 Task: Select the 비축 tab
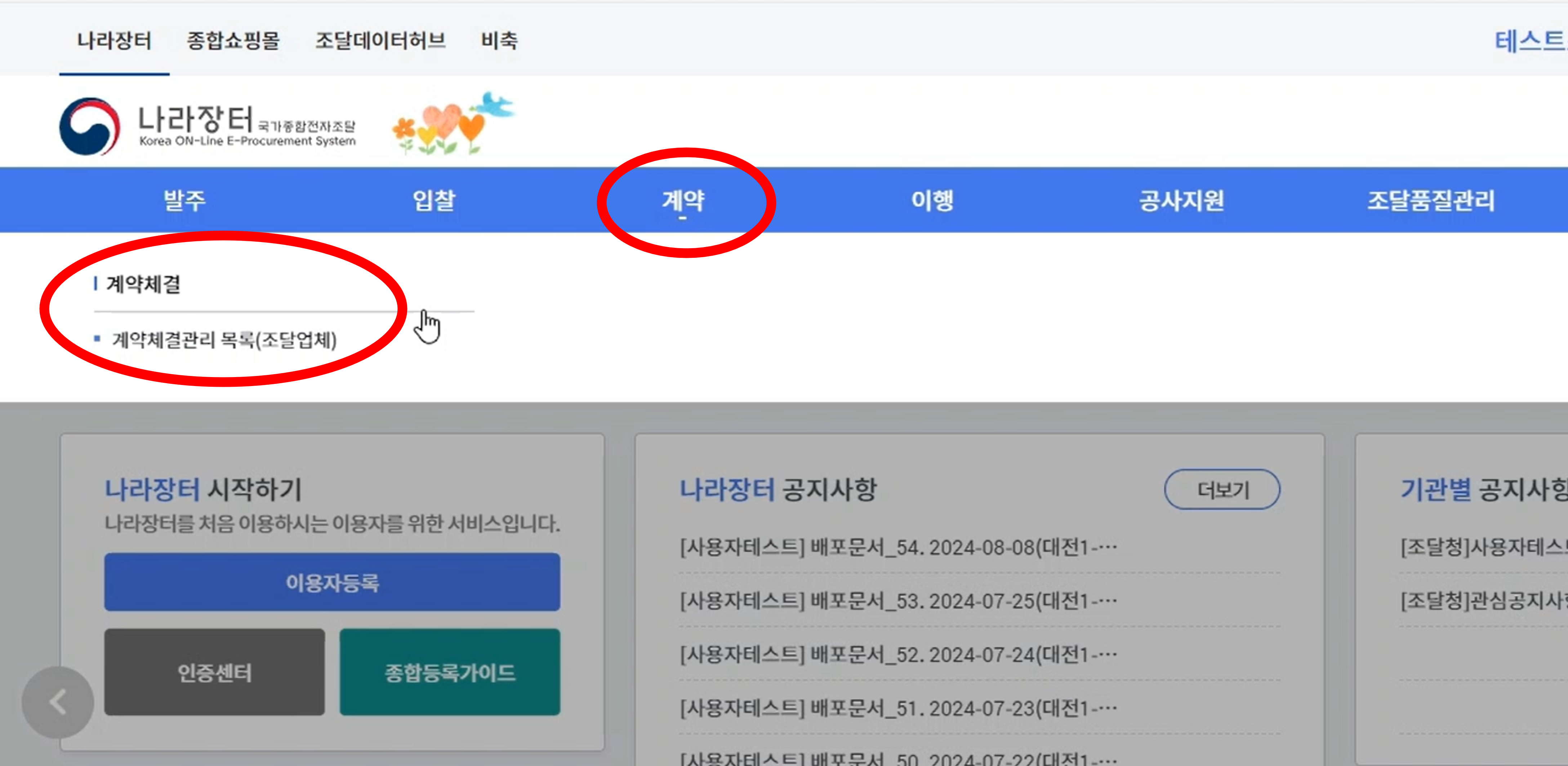(x=500, y=41)
